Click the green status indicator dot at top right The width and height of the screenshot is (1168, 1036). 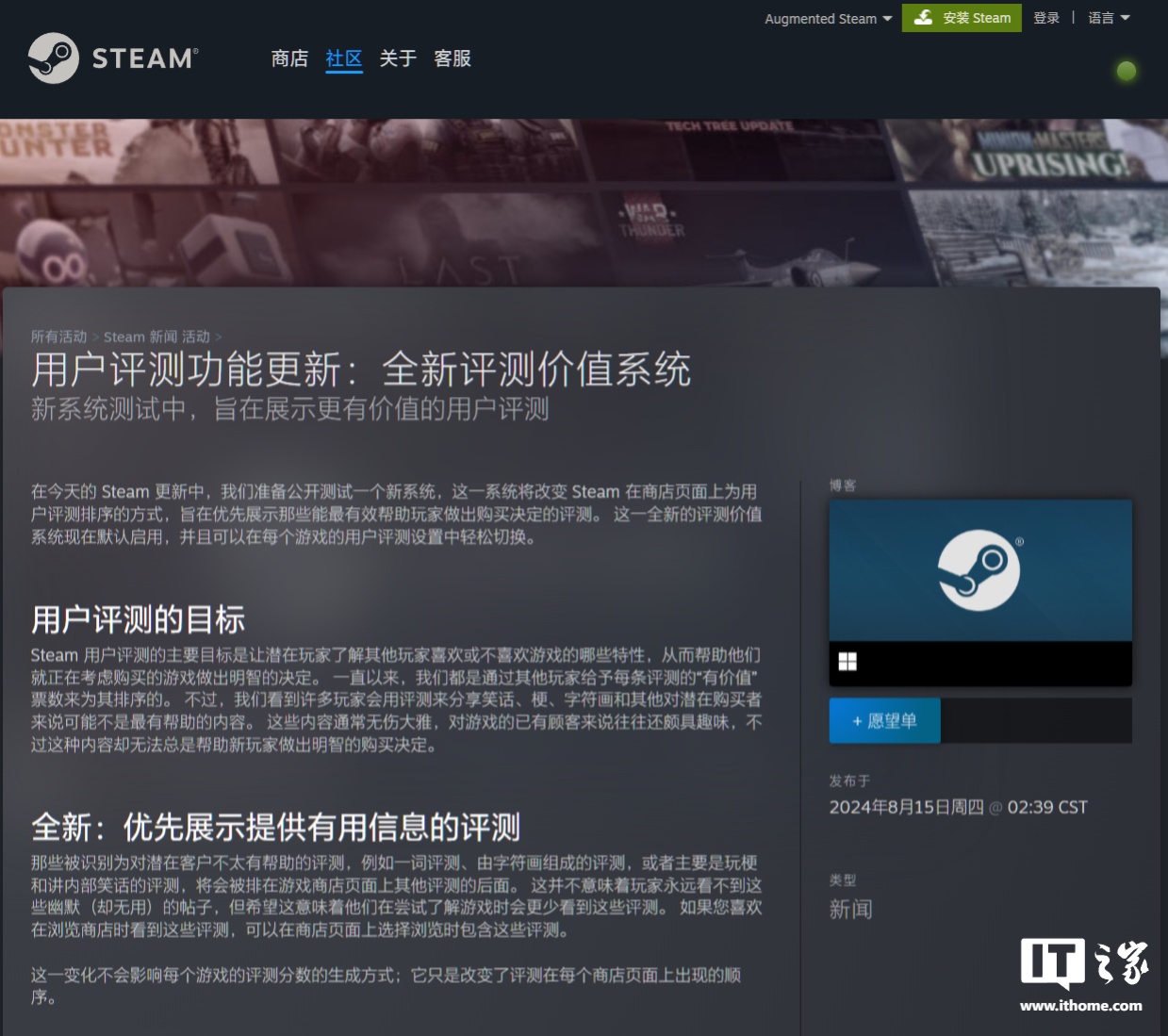(x=1126, y=71)
